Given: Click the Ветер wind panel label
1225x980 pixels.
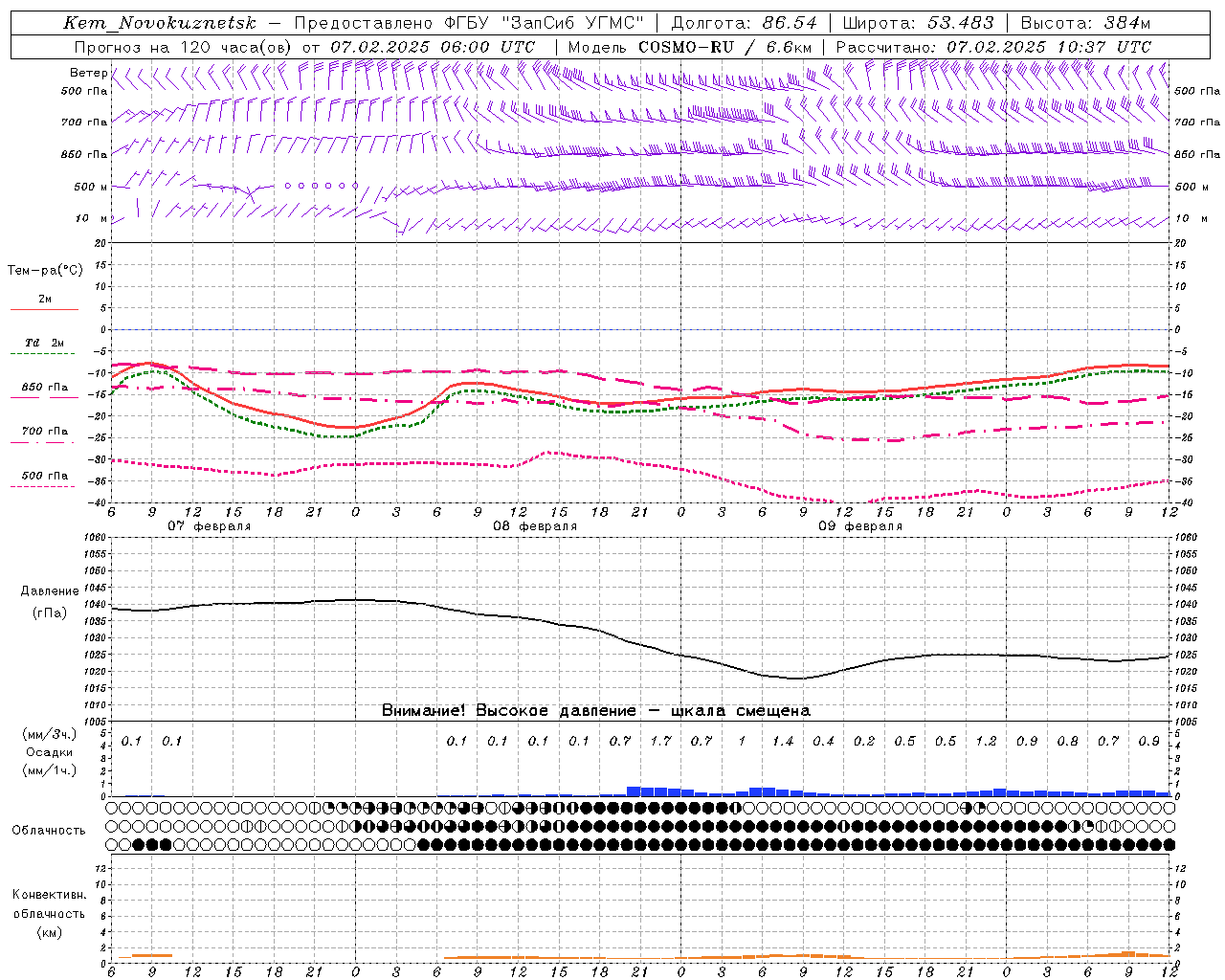Looking at the screenshot, I should [x=88, y=73].
